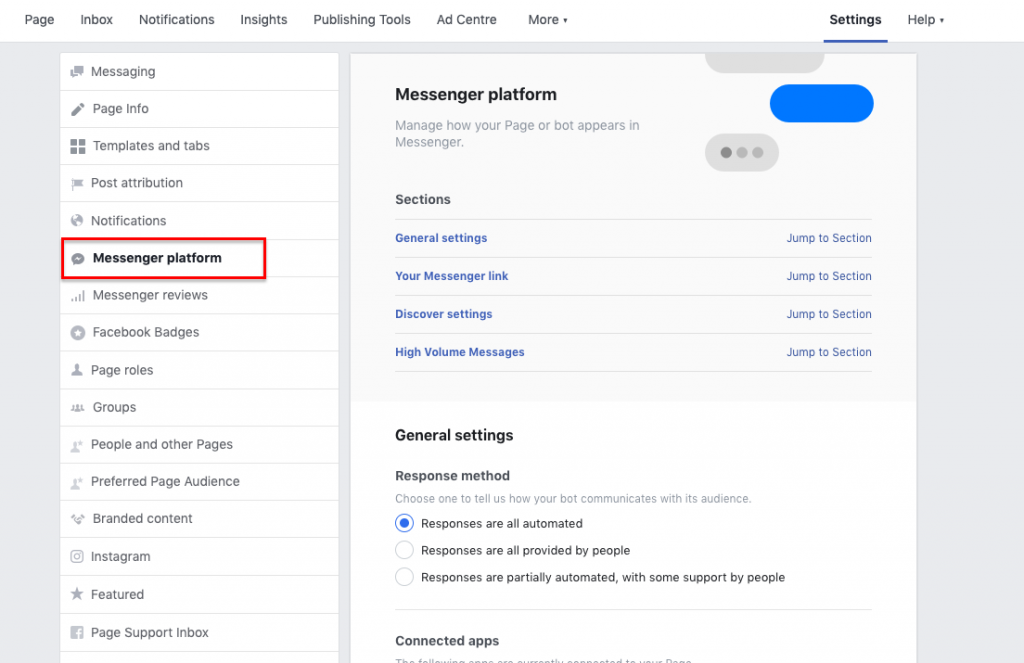Open People and other Pages settings
This screenshot has width=1024, height=663.
[199, 445]
